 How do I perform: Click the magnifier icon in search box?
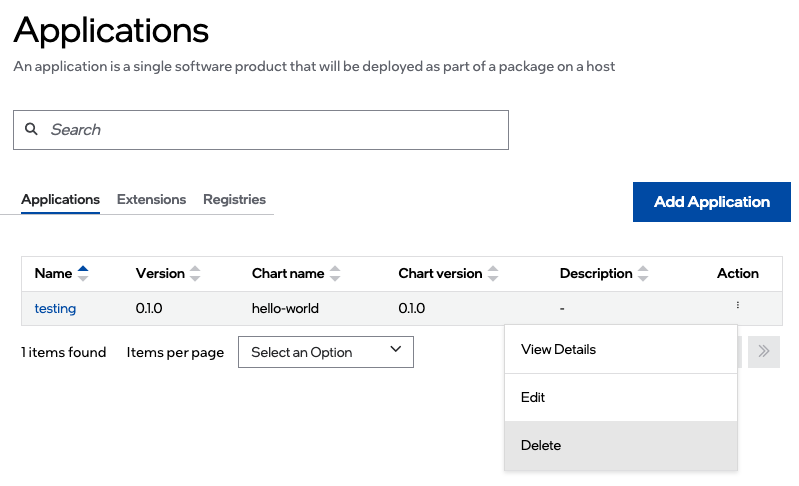pos(31,129)
